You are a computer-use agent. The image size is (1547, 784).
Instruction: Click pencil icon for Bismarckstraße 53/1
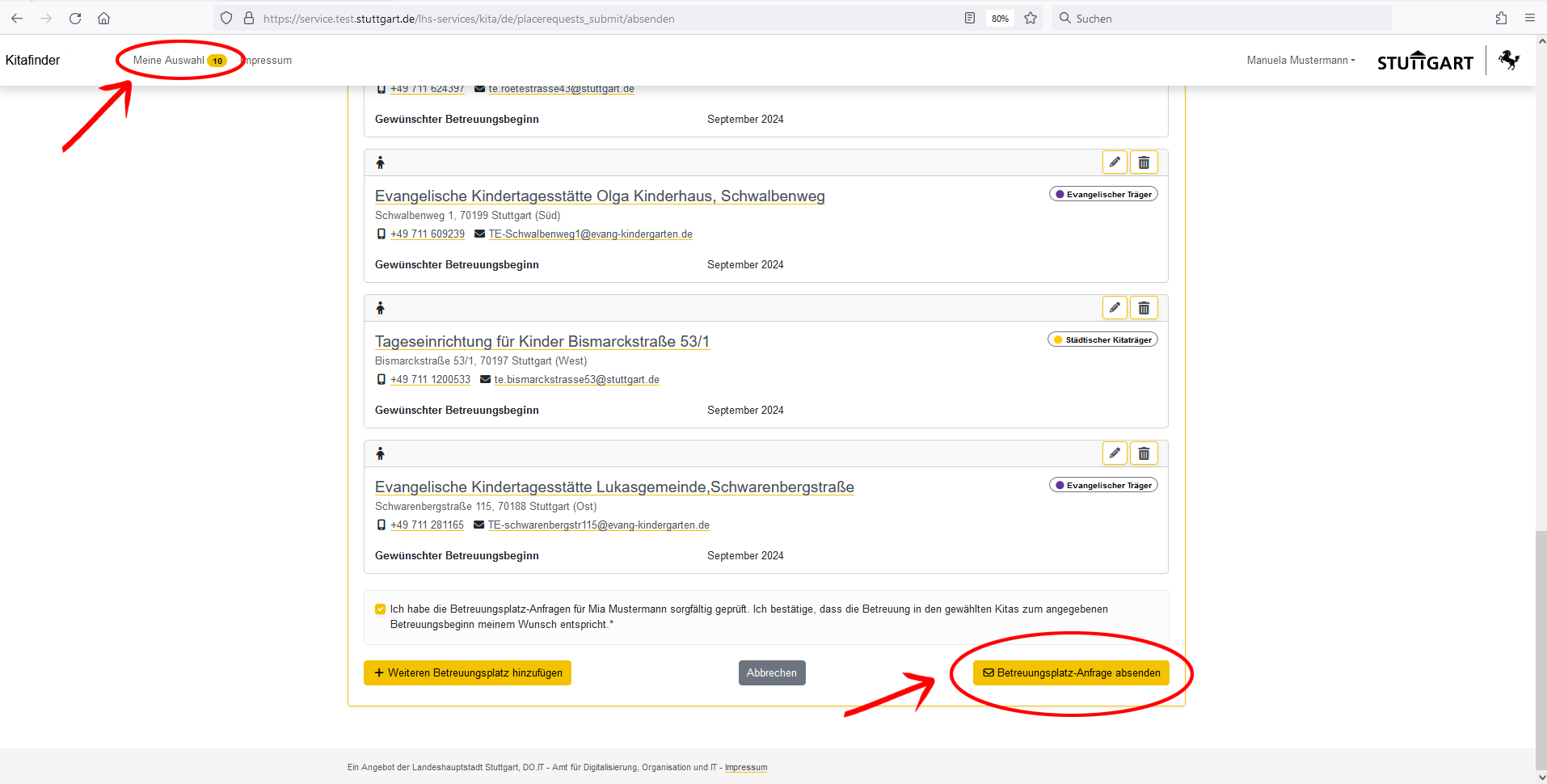coord(1115,308)
